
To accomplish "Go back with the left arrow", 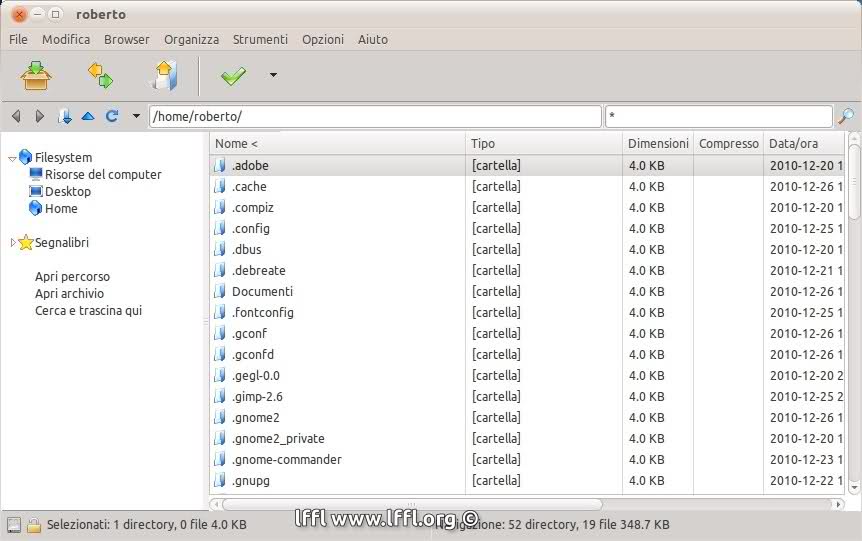I will (x=16, y=116).
